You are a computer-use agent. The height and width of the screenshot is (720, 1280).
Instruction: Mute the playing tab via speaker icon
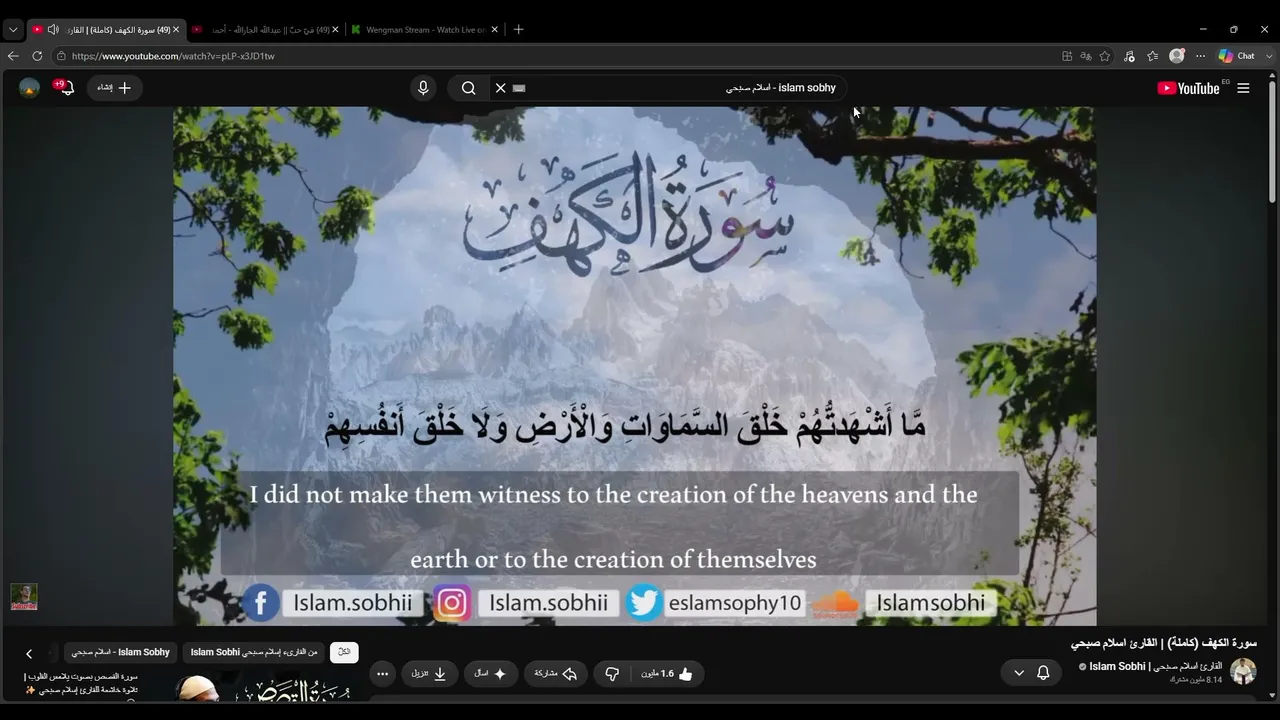coord(53,30)
